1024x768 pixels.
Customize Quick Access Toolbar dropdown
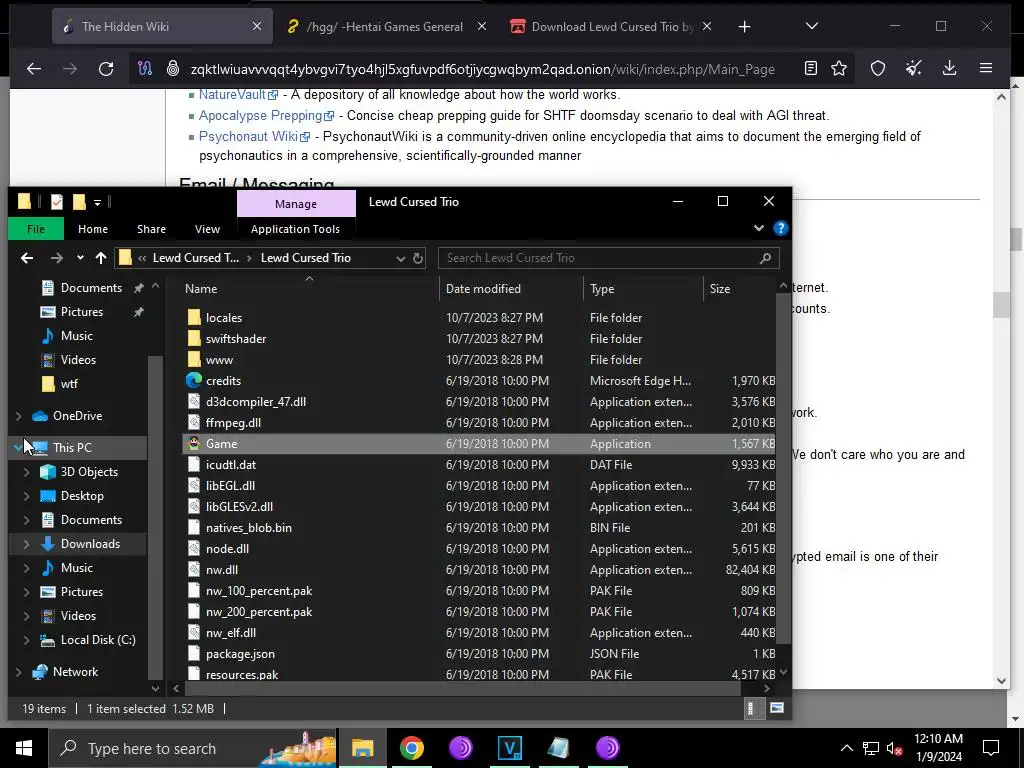(x=97, y=202)
